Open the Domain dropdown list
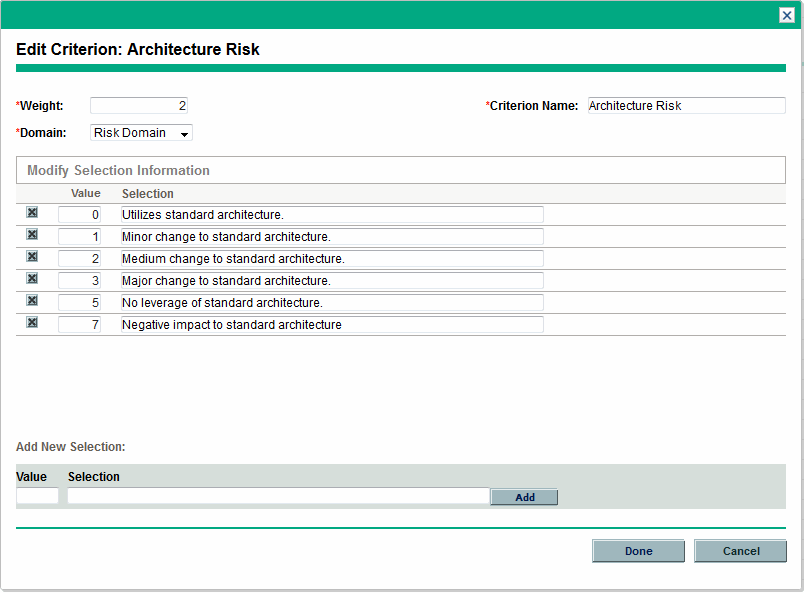 [141, 133]
